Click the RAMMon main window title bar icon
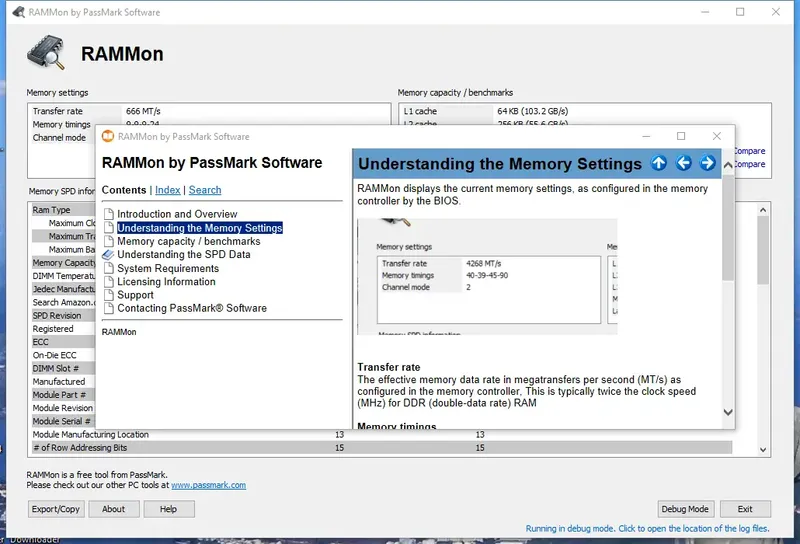Viewport: 800px width, 544px height. (18, 12)
